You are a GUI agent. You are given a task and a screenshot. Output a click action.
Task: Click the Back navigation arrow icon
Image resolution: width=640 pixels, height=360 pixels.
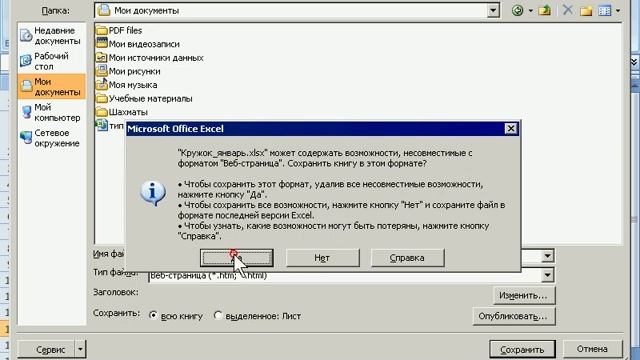(x=518, y=10)
